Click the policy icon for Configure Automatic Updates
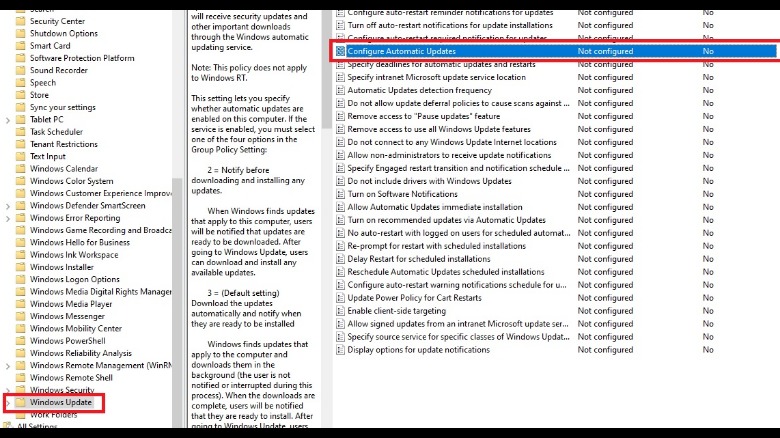Viewport: 780px width, 438px height. (x=340, y=51)
